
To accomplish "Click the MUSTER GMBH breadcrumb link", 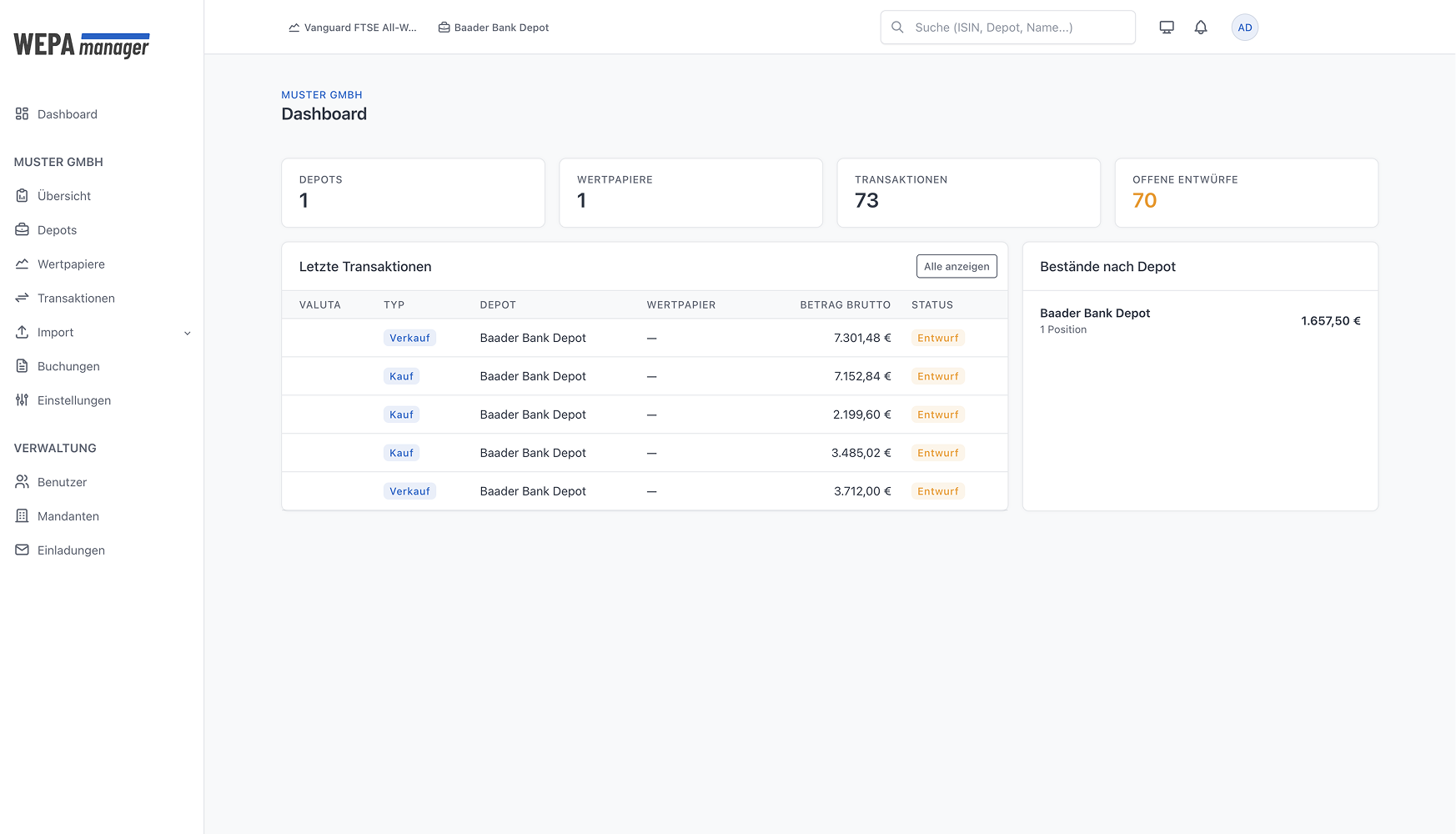I will point(322,95).
